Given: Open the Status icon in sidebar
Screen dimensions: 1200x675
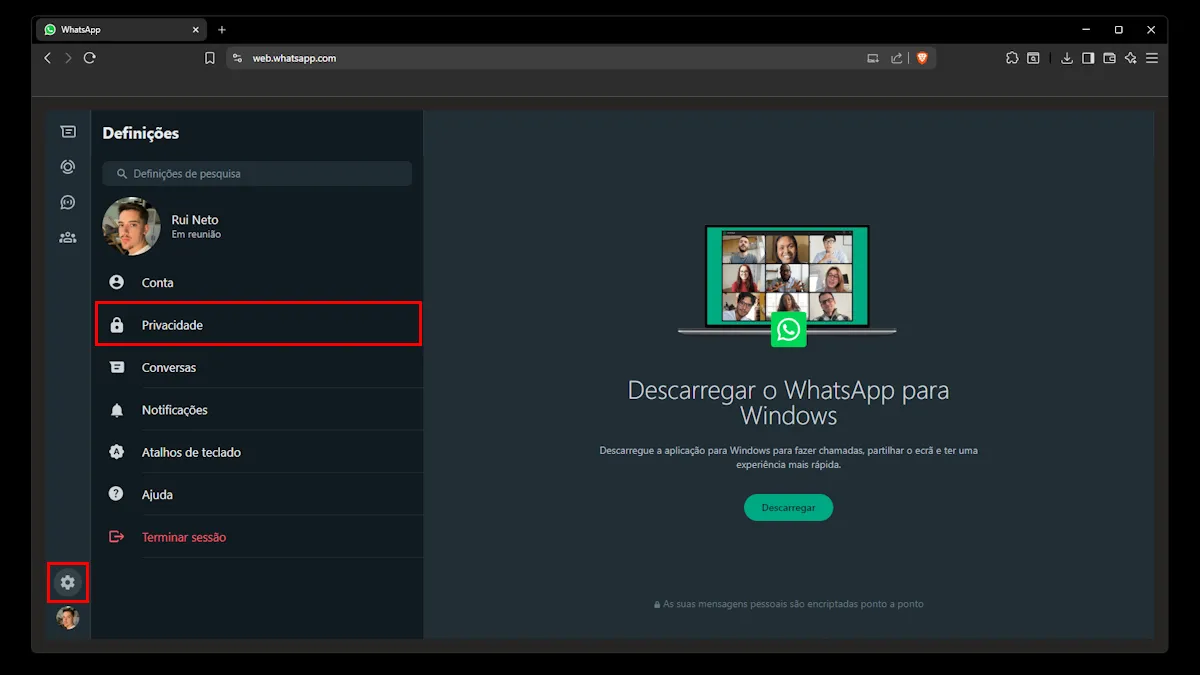Looking at the screenshot, I should click(x=68, y=167).
